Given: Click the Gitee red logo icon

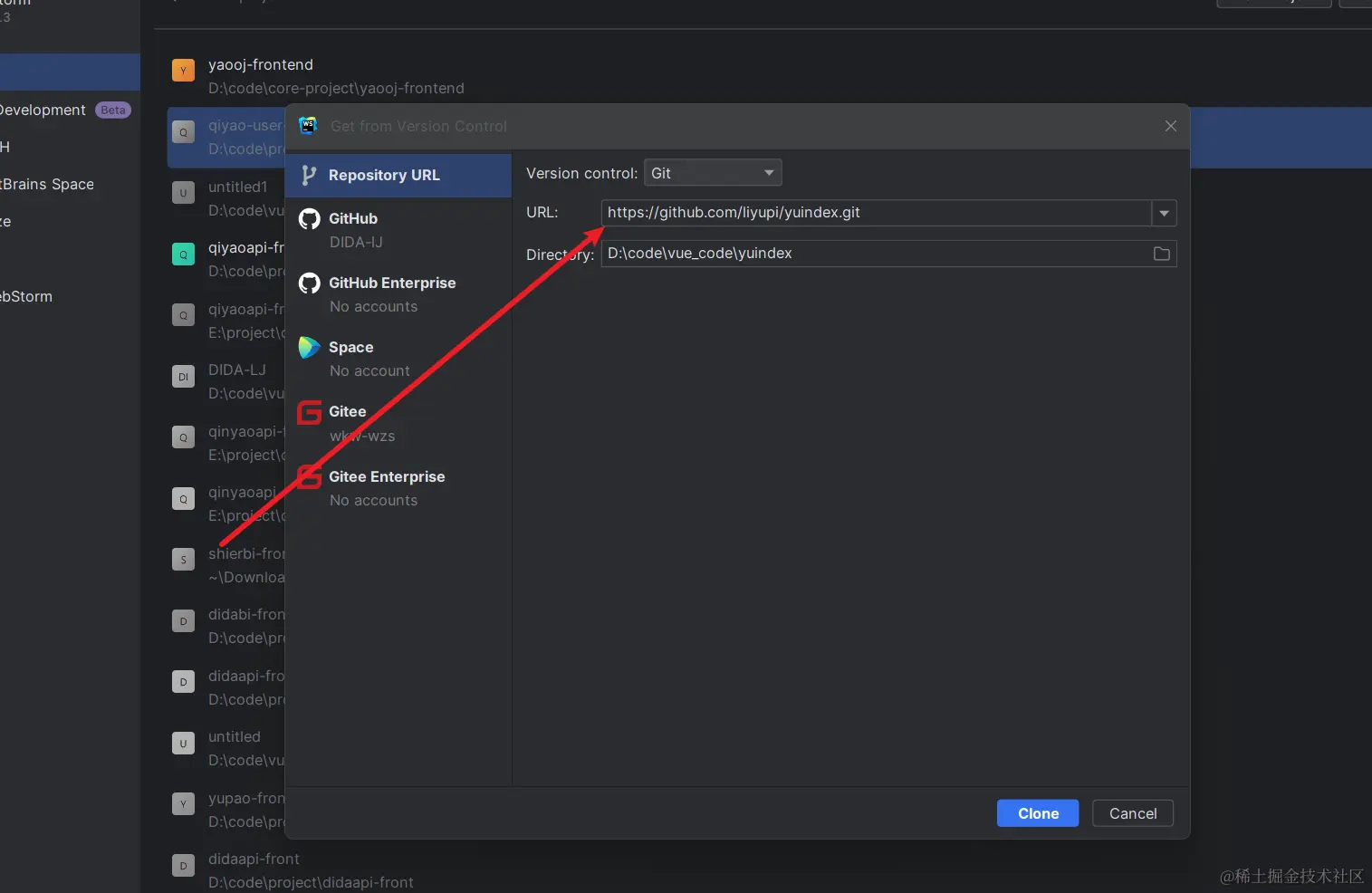Looking at the screenshot, I should 310,412.
